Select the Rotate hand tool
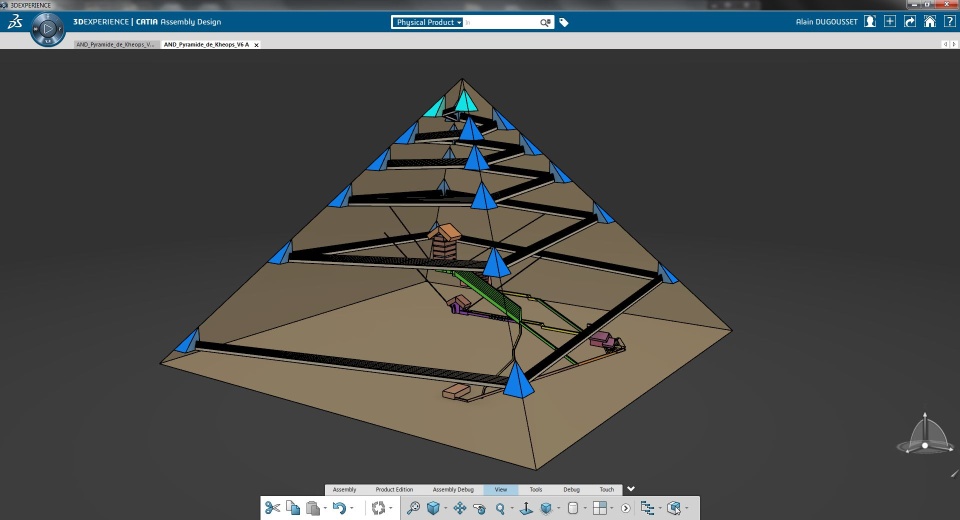 [480, 508]
